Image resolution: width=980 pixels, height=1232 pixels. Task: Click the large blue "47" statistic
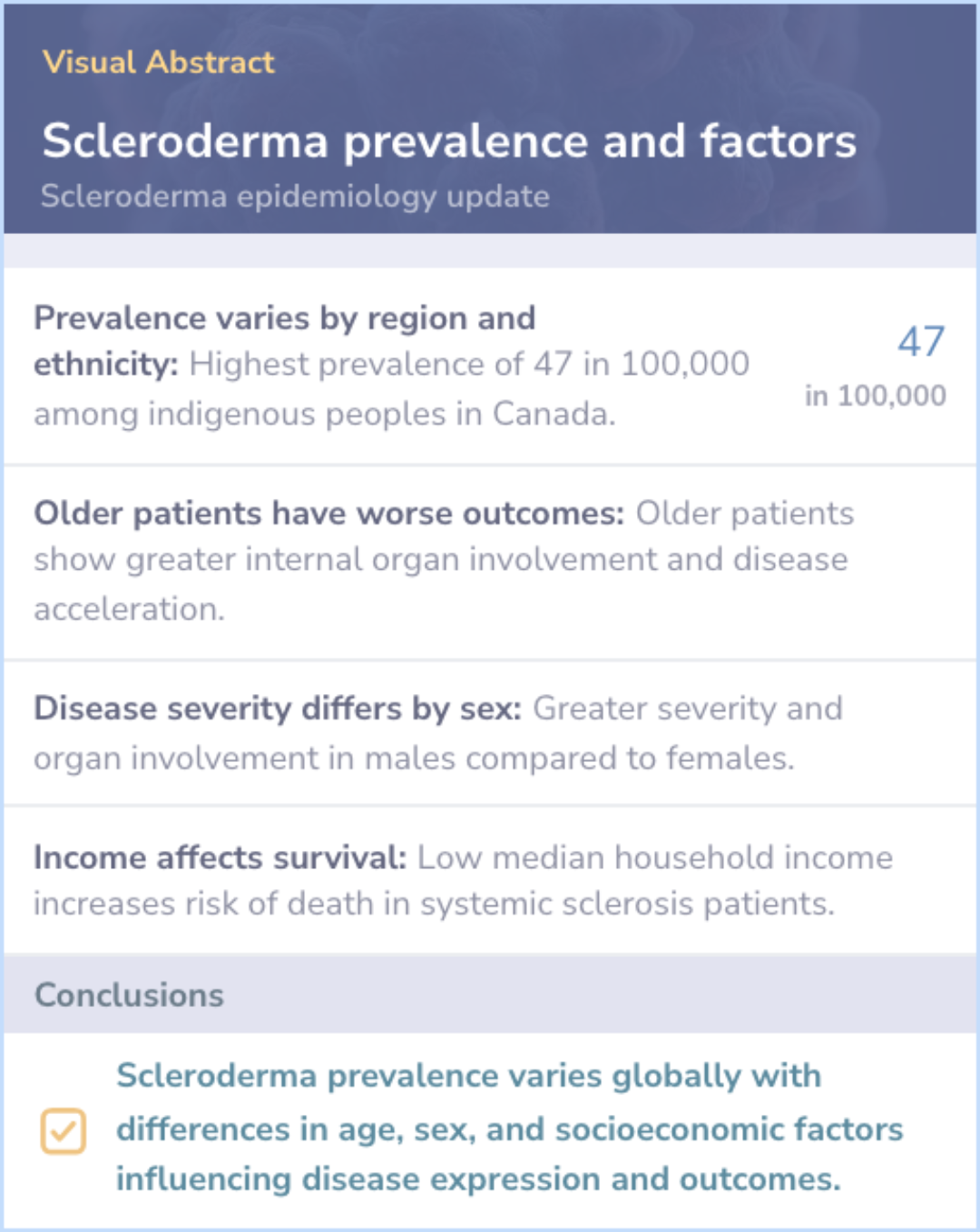click(921, 341)
